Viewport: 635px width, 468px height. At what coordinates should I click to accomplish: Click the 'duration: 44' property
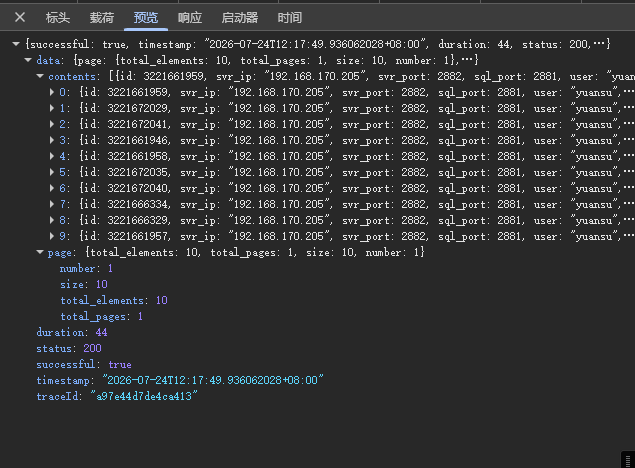(x=72, y=332)
